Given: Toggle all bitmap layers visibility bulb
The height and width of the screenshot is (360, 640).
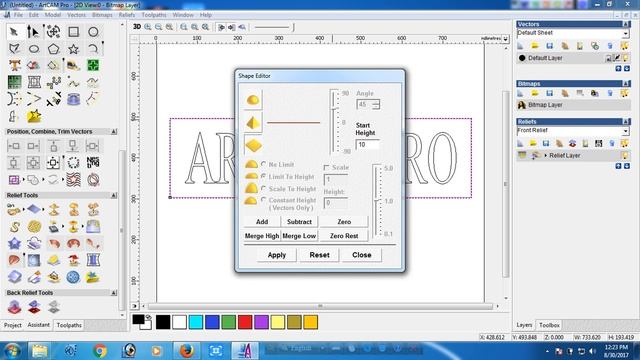Looking at the screenshot, I should (624, 93).
